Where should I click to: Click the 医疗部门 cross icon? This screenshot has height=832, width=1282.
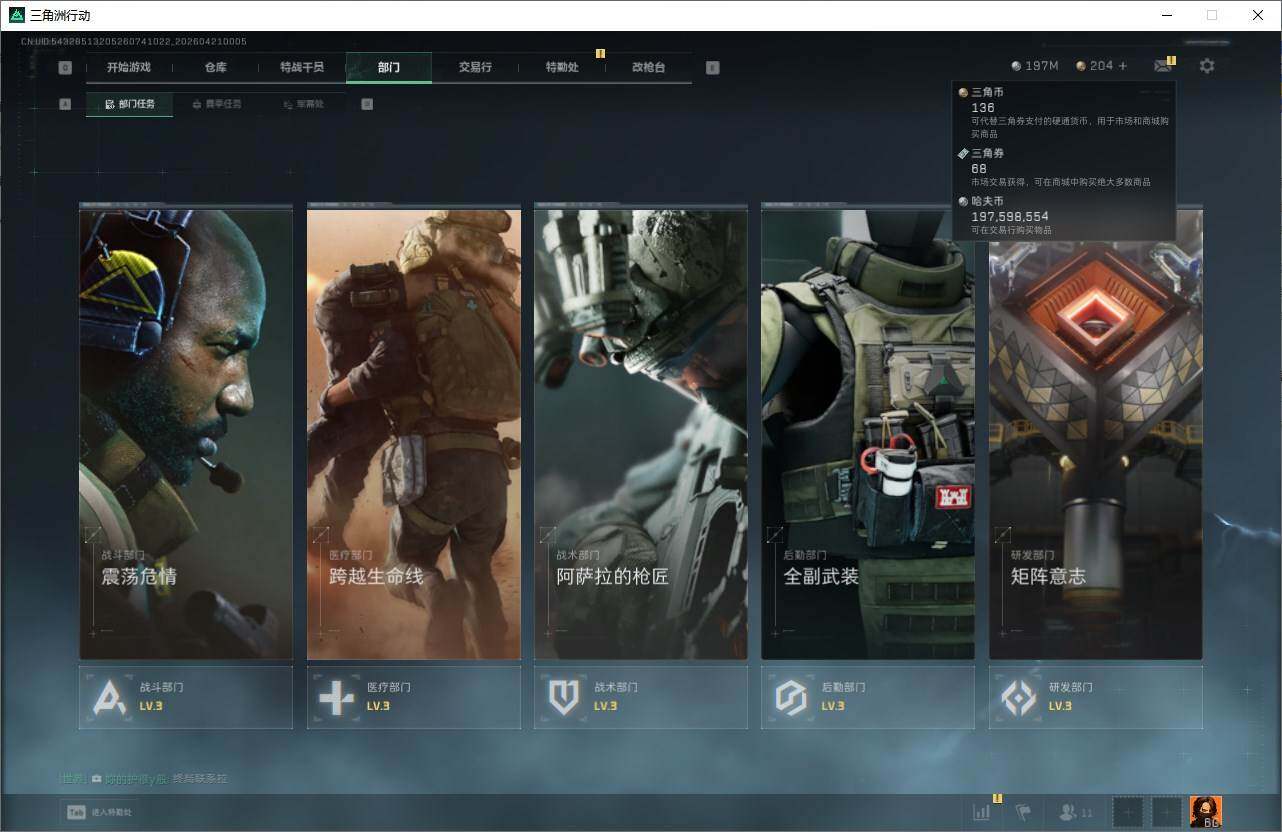pos(336,697)
